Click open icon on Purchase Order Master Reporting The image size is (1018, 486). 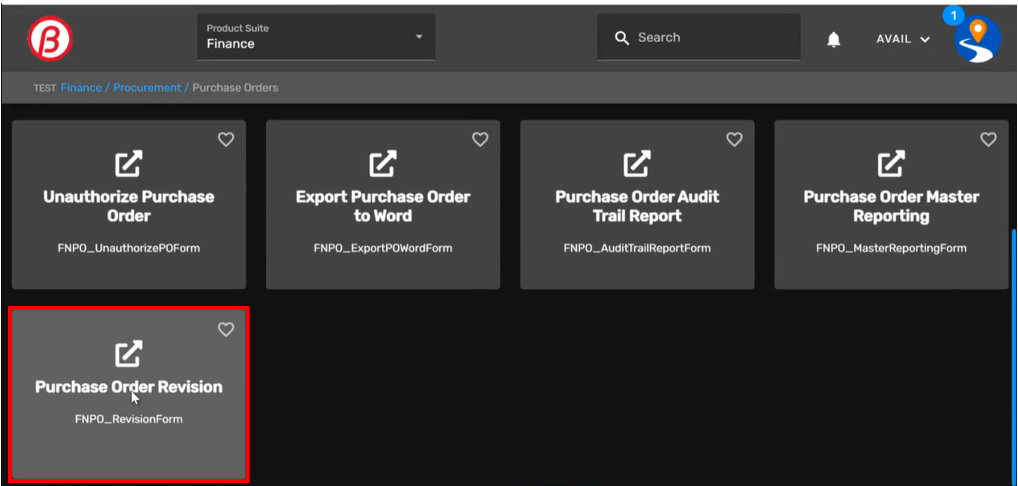point(891,163)
